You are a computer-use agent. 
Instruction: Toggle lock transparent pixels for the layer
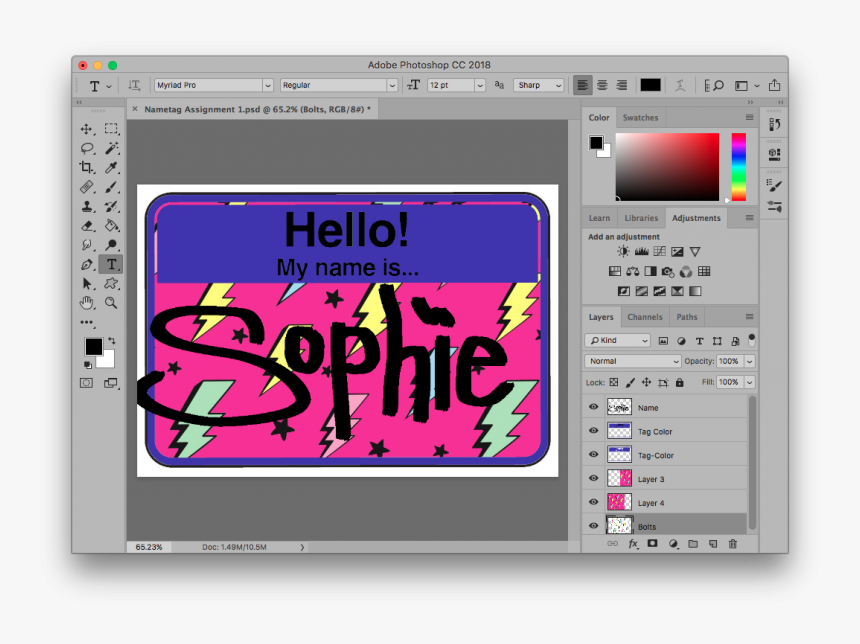tap(612, 381)
